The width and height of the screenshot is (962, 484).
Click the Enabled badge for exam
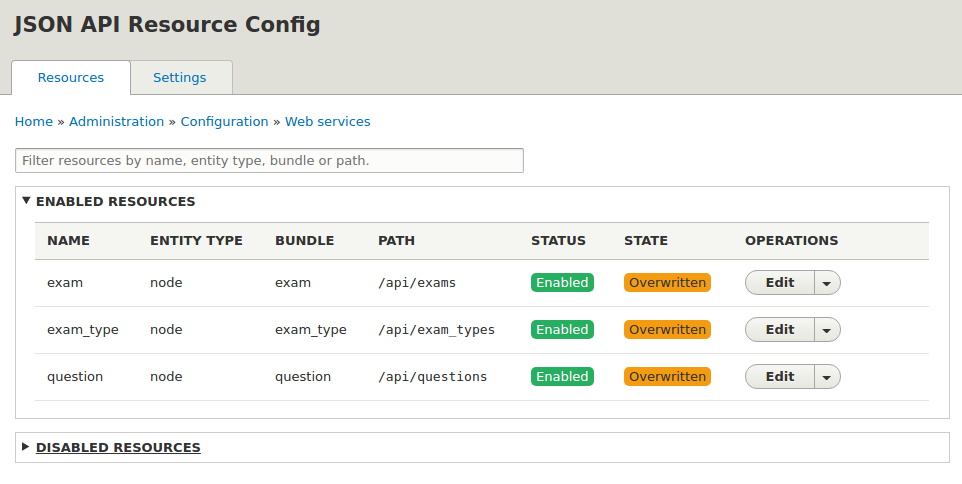(x=562, y=283)
